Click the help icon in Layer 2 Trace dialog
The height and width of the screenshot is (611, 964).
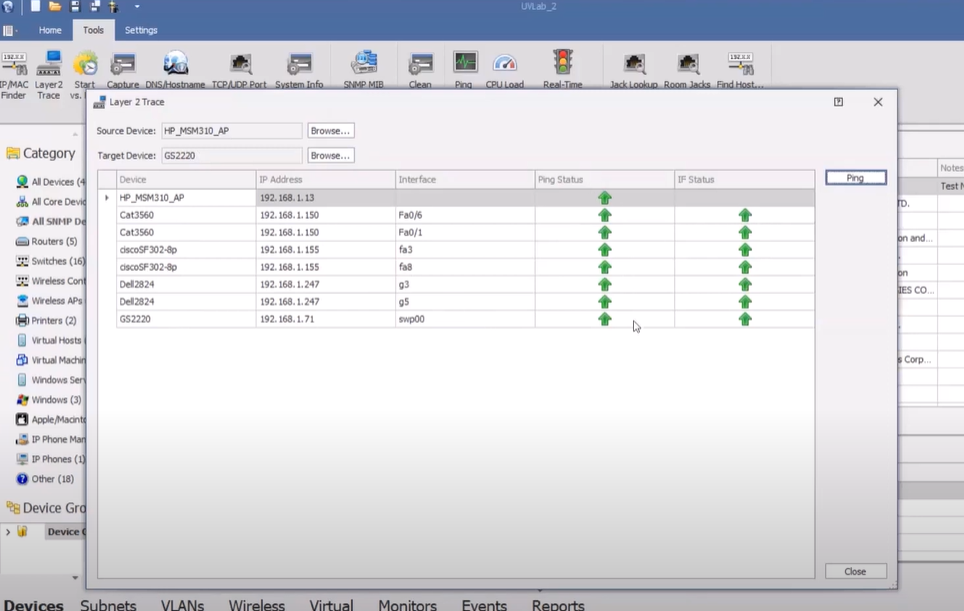(839, 102)
